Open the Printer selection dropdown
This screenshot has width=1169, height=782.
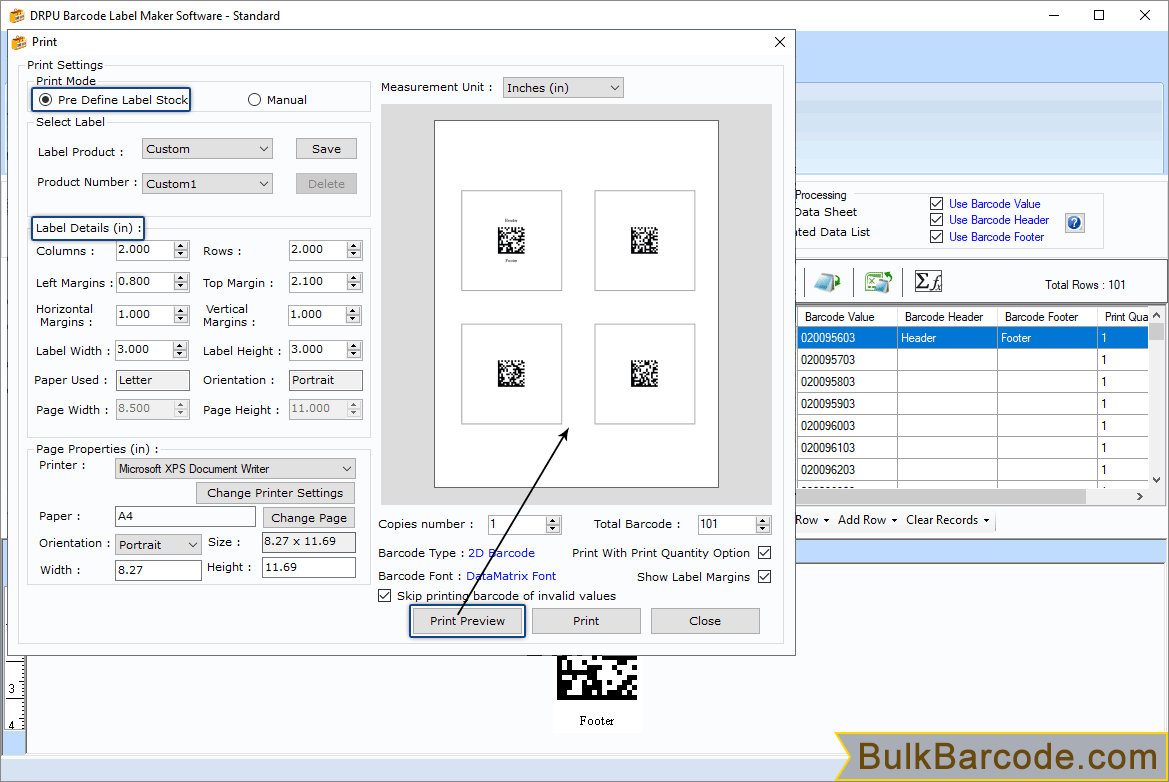click(x=236, y=468)
